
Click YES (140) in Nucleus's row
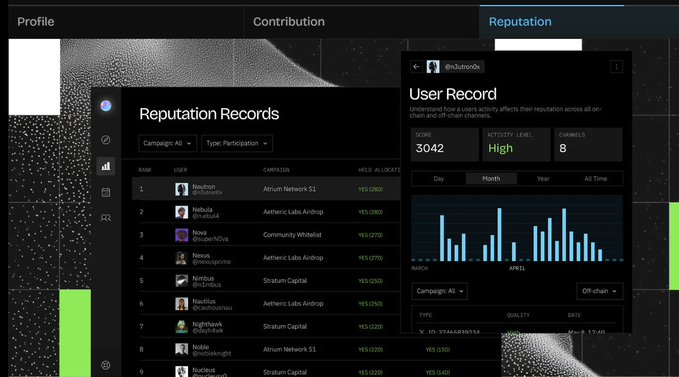coord(438,372)
